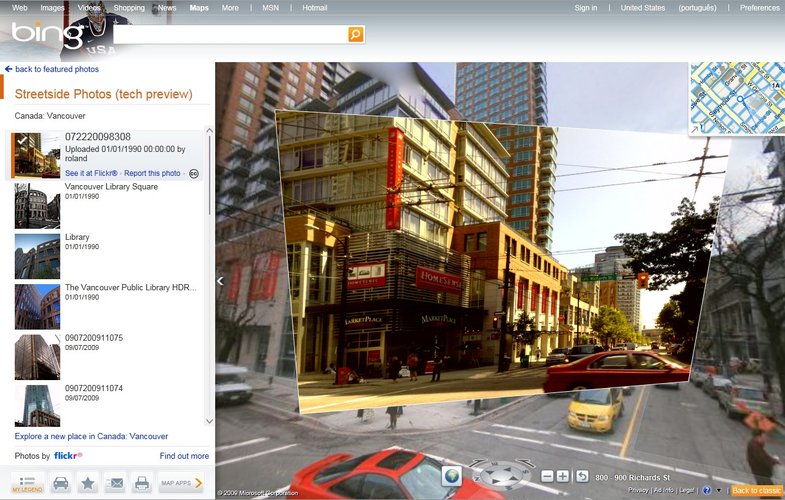Click the undo rotate-back arrow icon

[x=582, y=476]
